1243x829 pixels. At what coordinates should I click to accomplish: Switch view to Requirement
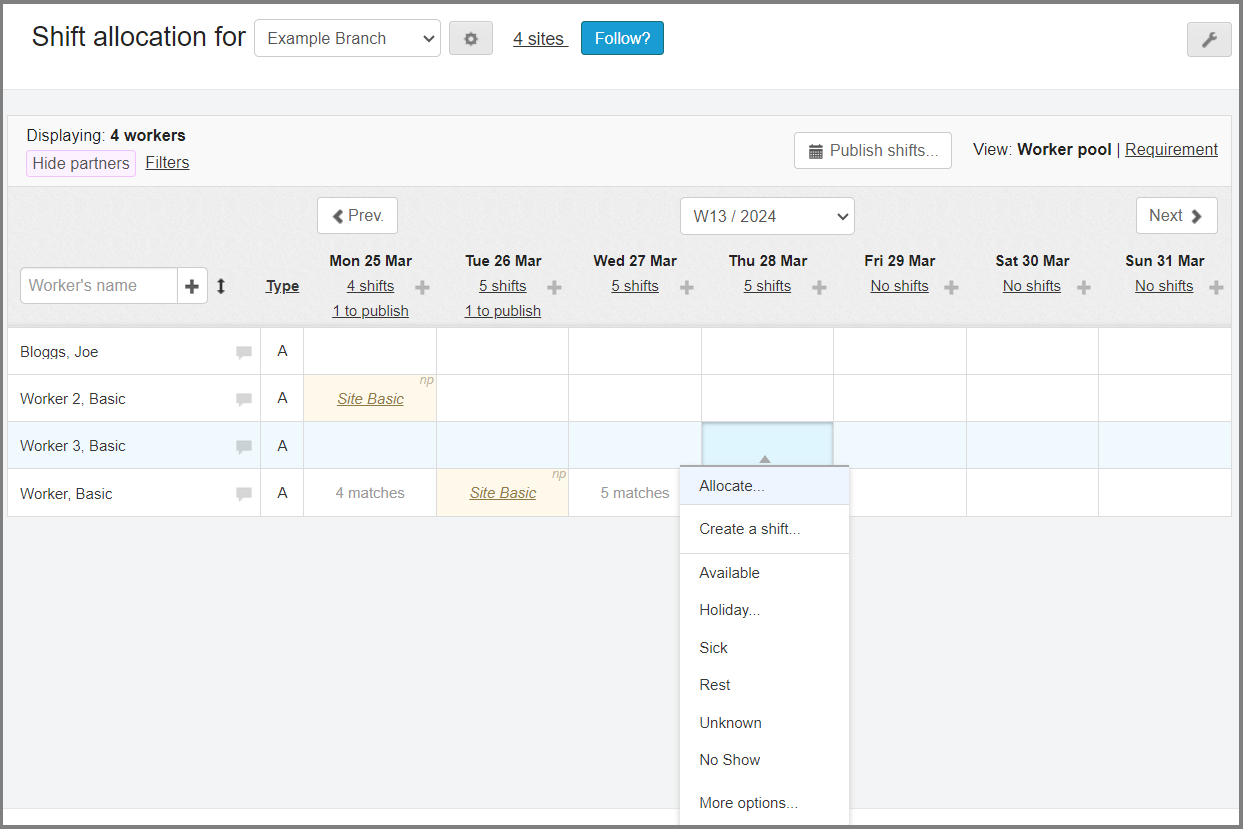1171,149
